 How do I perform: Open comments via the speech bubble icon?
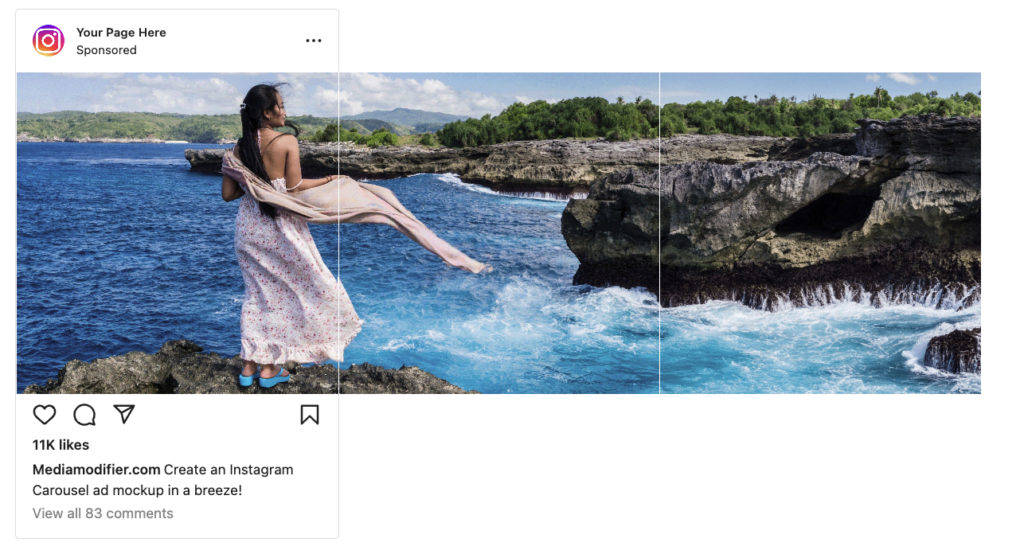click(84, 414)
